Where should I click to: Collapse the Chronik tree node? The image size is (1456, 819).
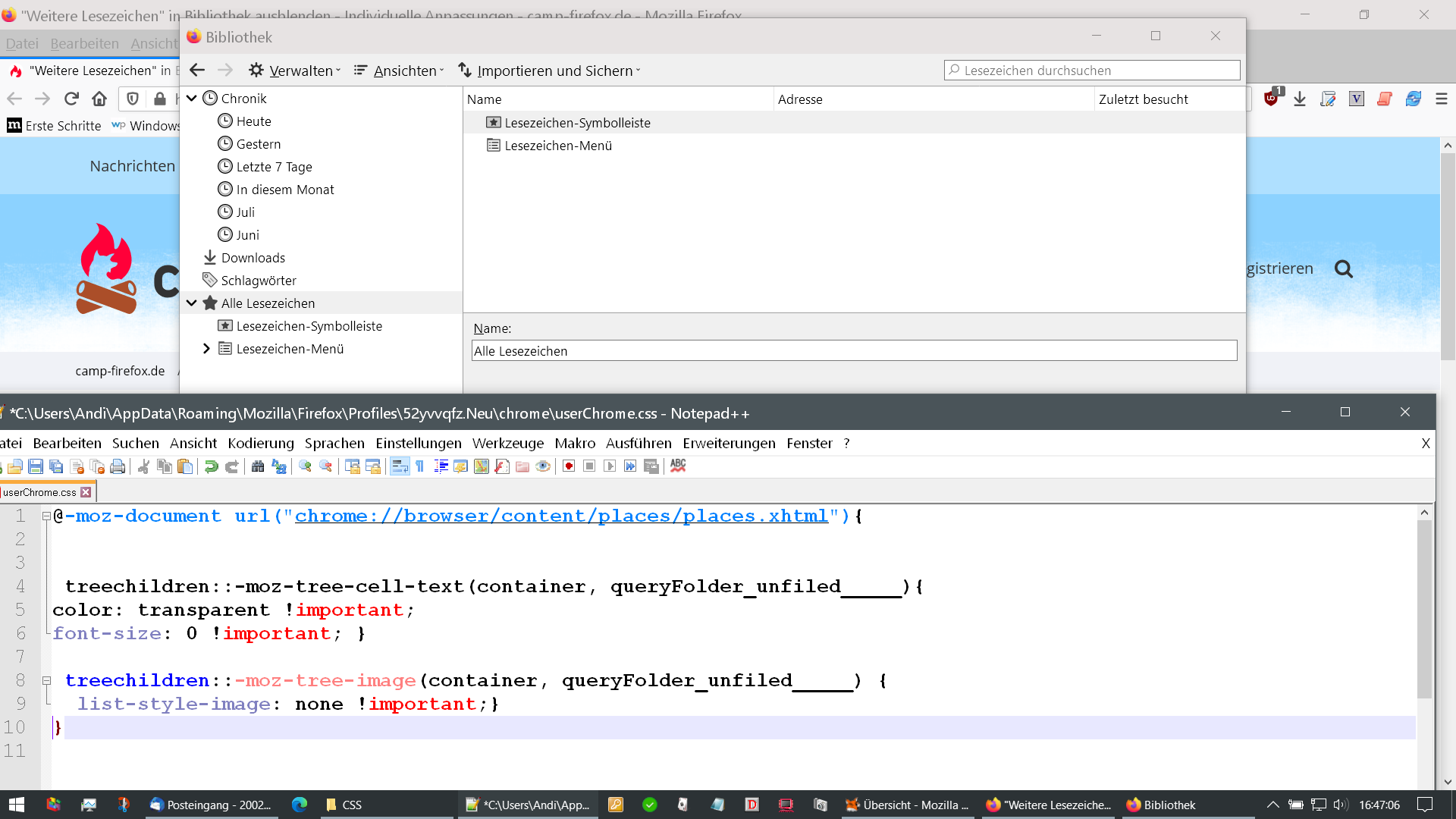coord(192,99)
